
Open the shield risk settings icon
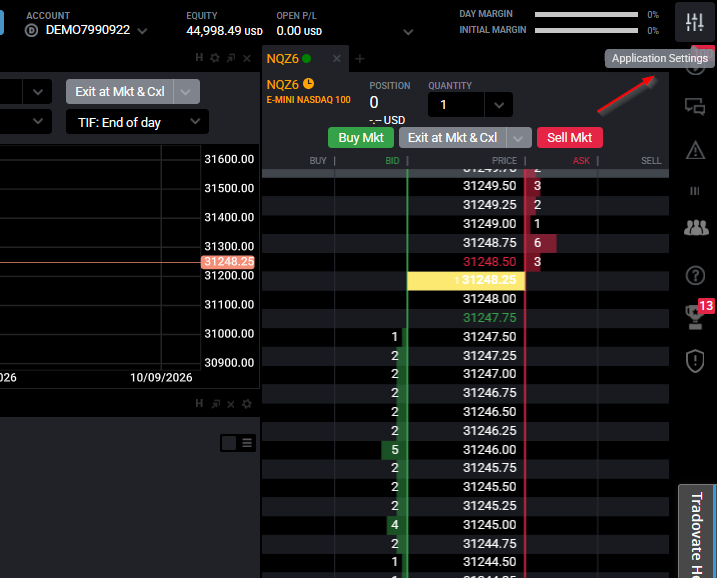[695, 361]
